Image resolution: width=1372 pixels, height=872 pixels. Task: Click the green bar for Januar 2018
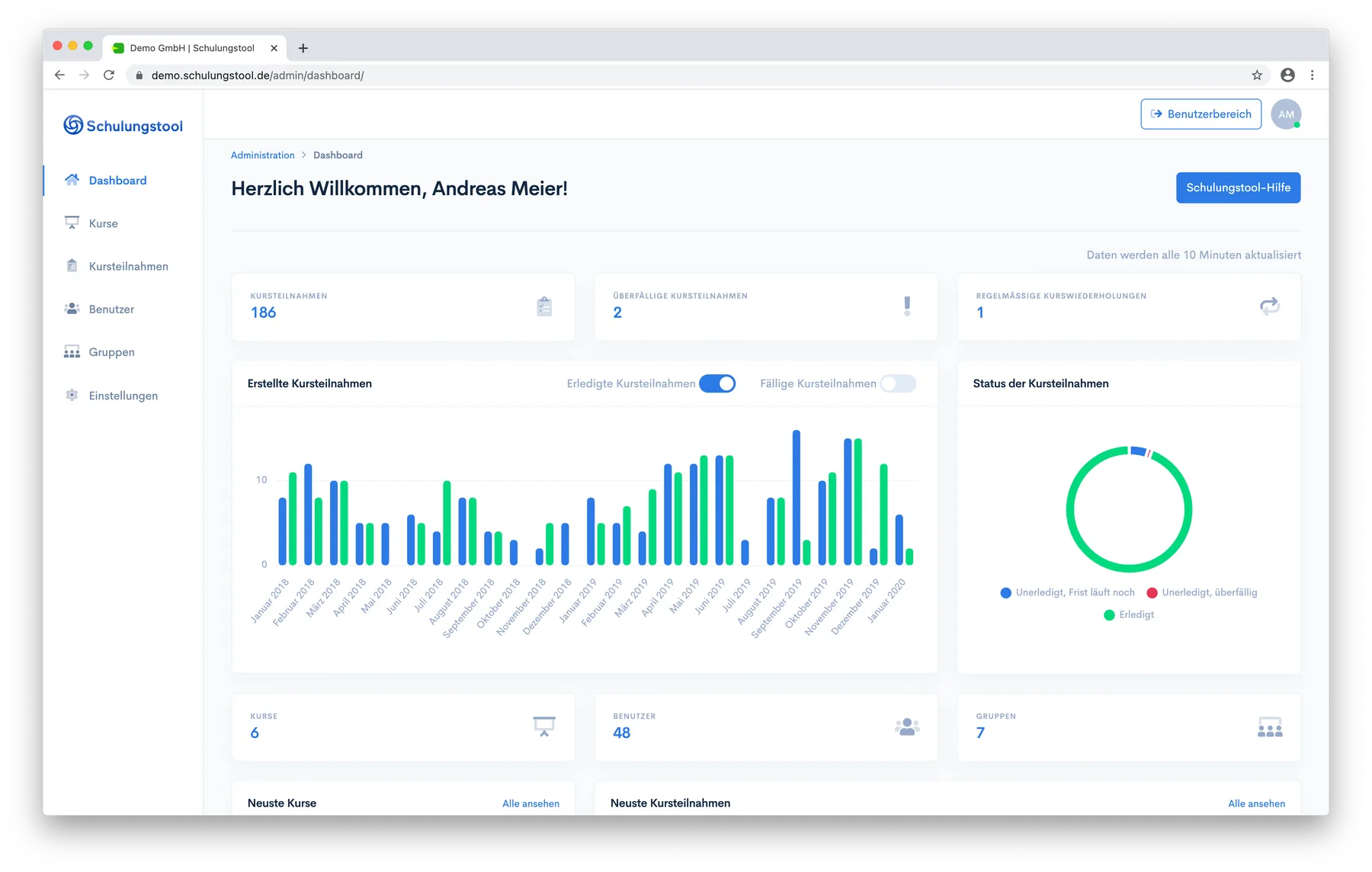tap(293, 518)
